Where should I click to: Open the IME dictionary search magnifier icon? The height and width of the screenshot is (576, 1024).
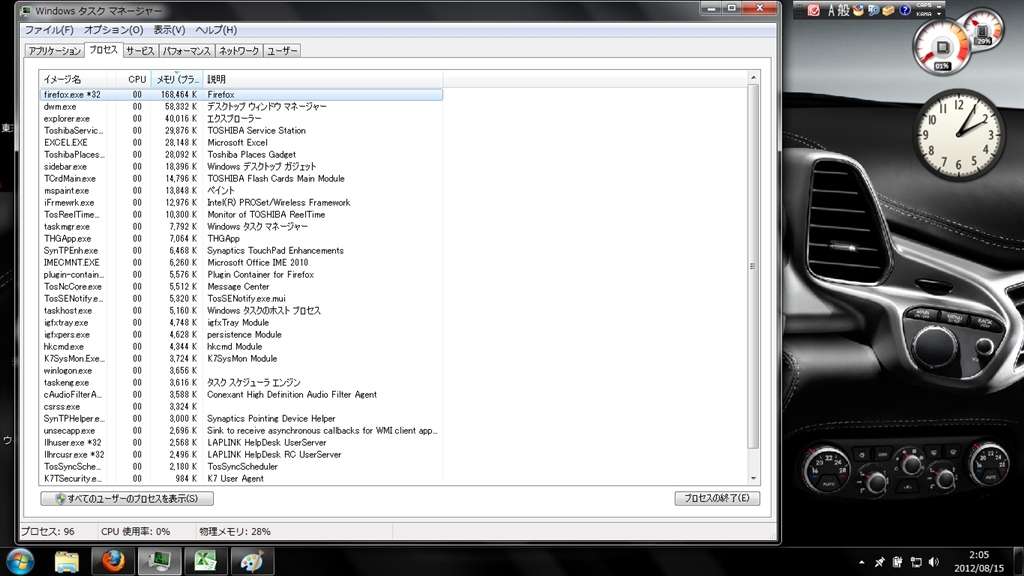(874, 10)
